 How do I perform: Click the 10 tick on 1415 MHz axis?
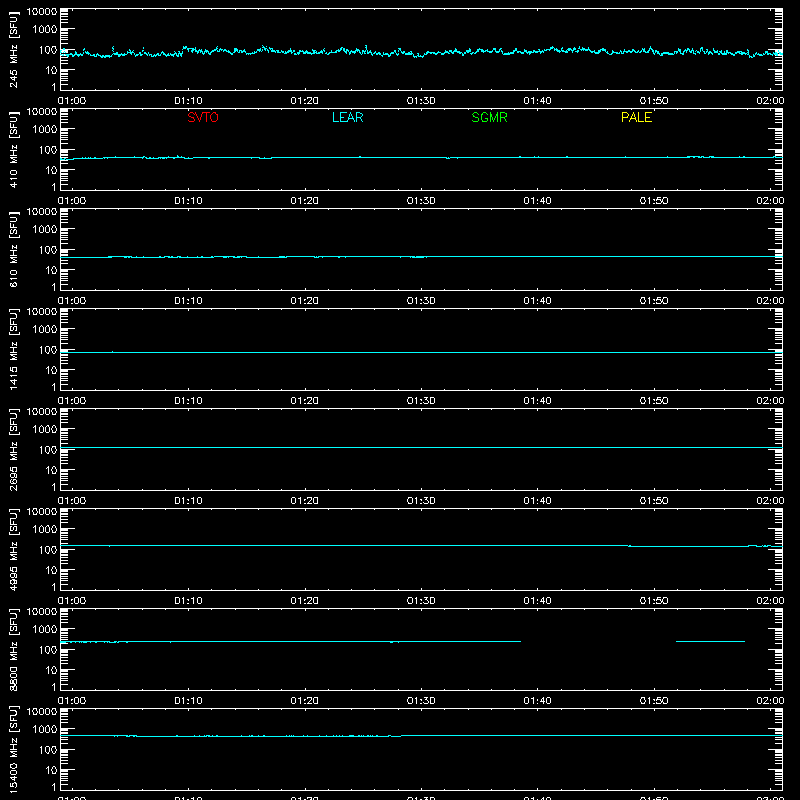(x=51, y=370)
